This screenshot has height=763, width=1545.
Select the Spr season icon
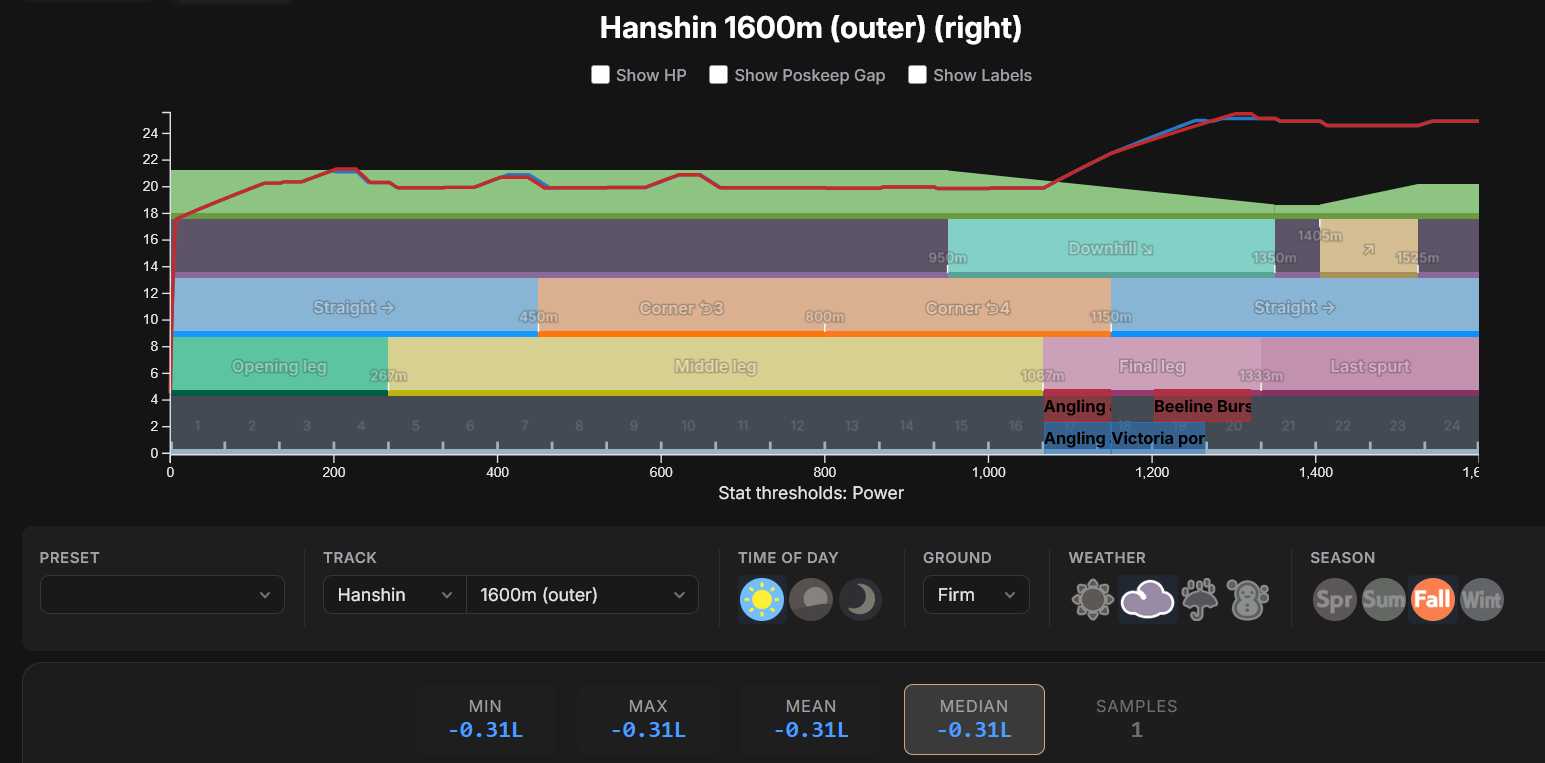coord(1334,600)
